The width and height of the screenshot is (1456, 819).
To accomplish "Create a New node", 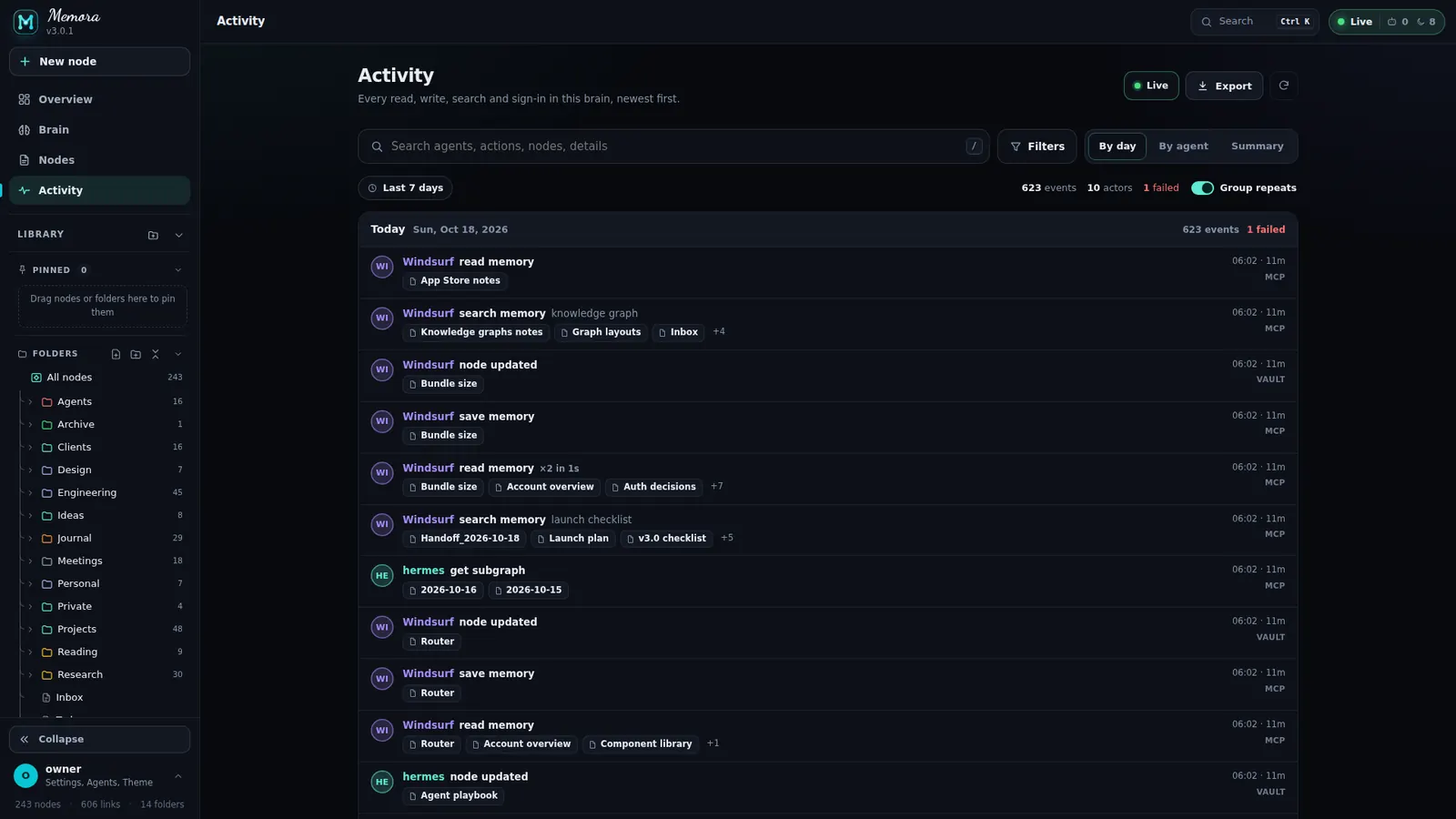I will [x=99, y=62].
